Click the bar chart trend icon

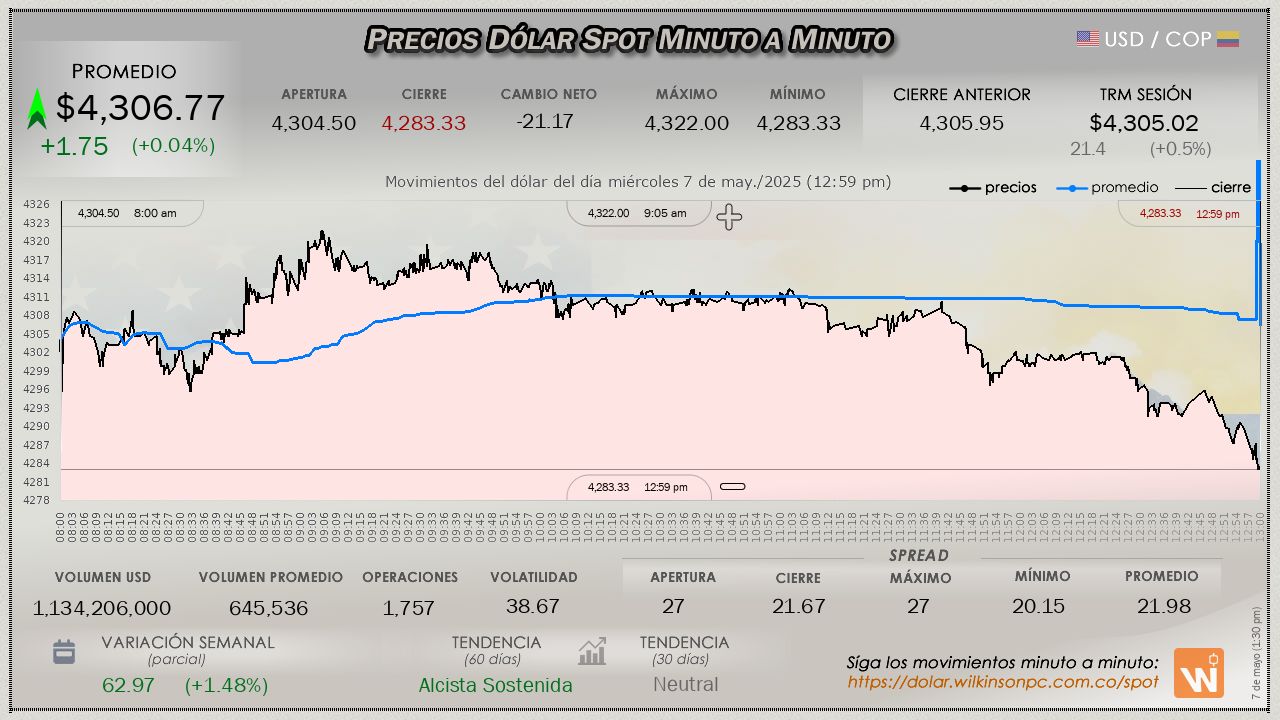592,652
